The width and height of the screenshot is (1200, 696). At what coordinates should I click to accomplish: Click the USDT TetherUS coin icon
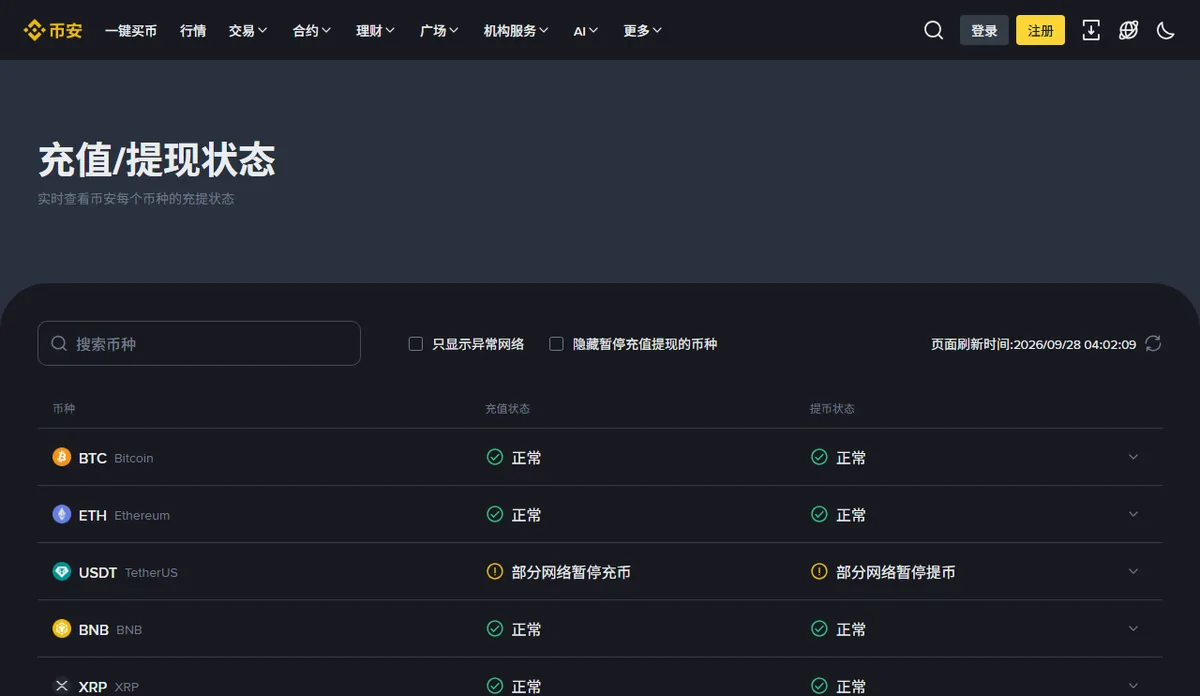(62, 571)
